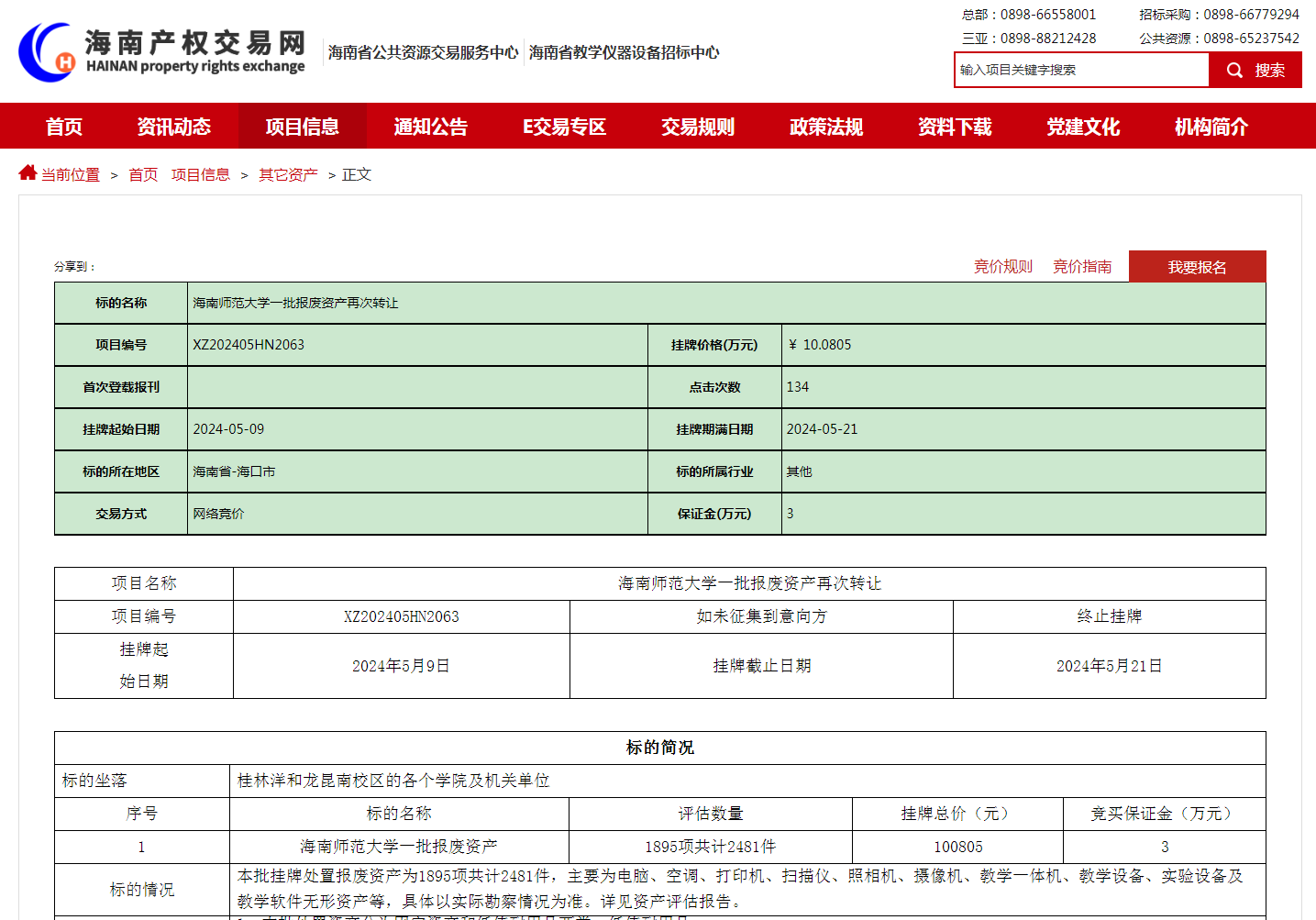
Task: Click the 1895项共计2481件 quantity cell
Action: 711,847
